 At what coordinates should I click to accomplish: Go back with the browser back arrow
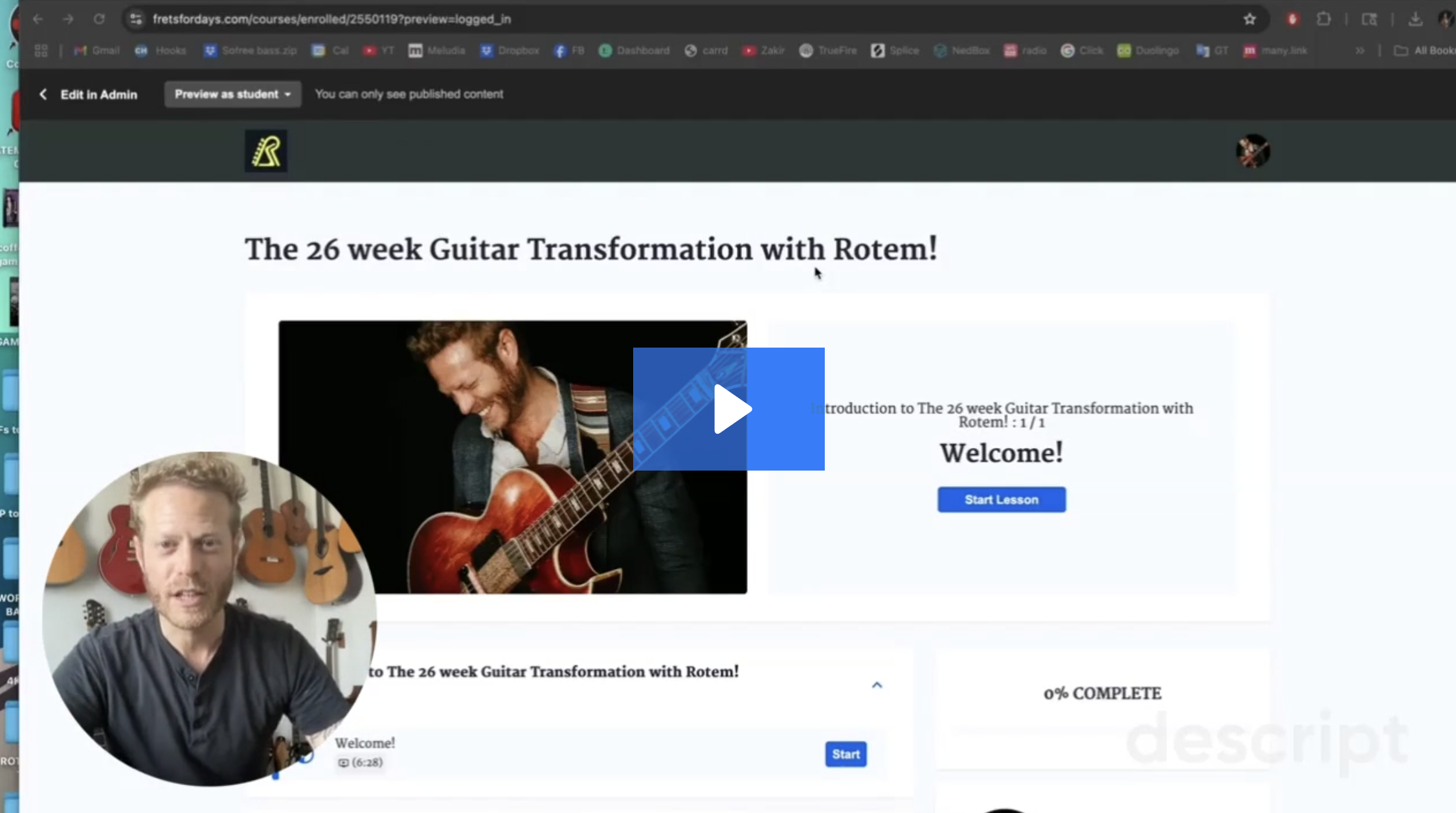pyautogui.click(x=38, y=19)
